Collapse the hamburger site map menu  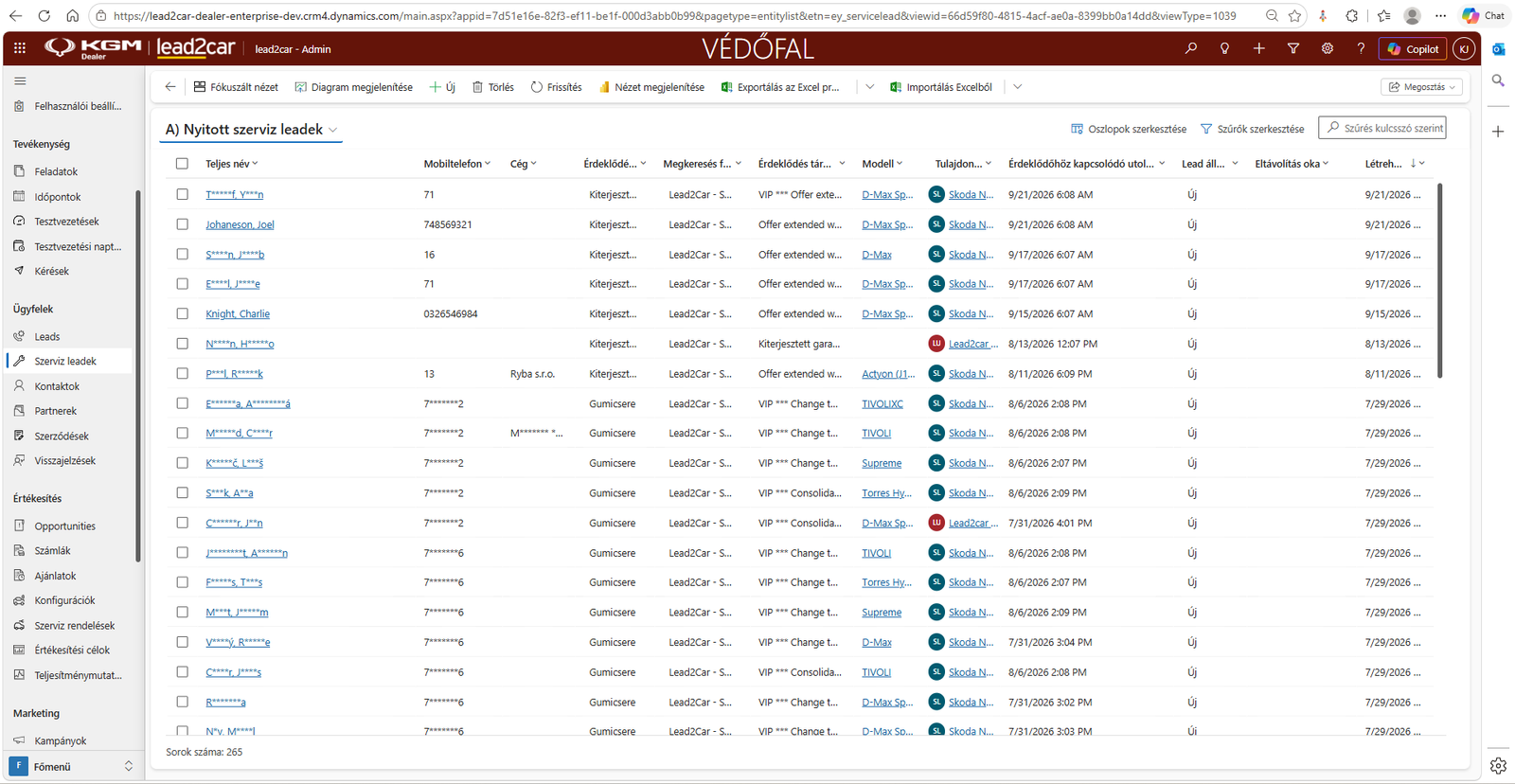(20, 81)
